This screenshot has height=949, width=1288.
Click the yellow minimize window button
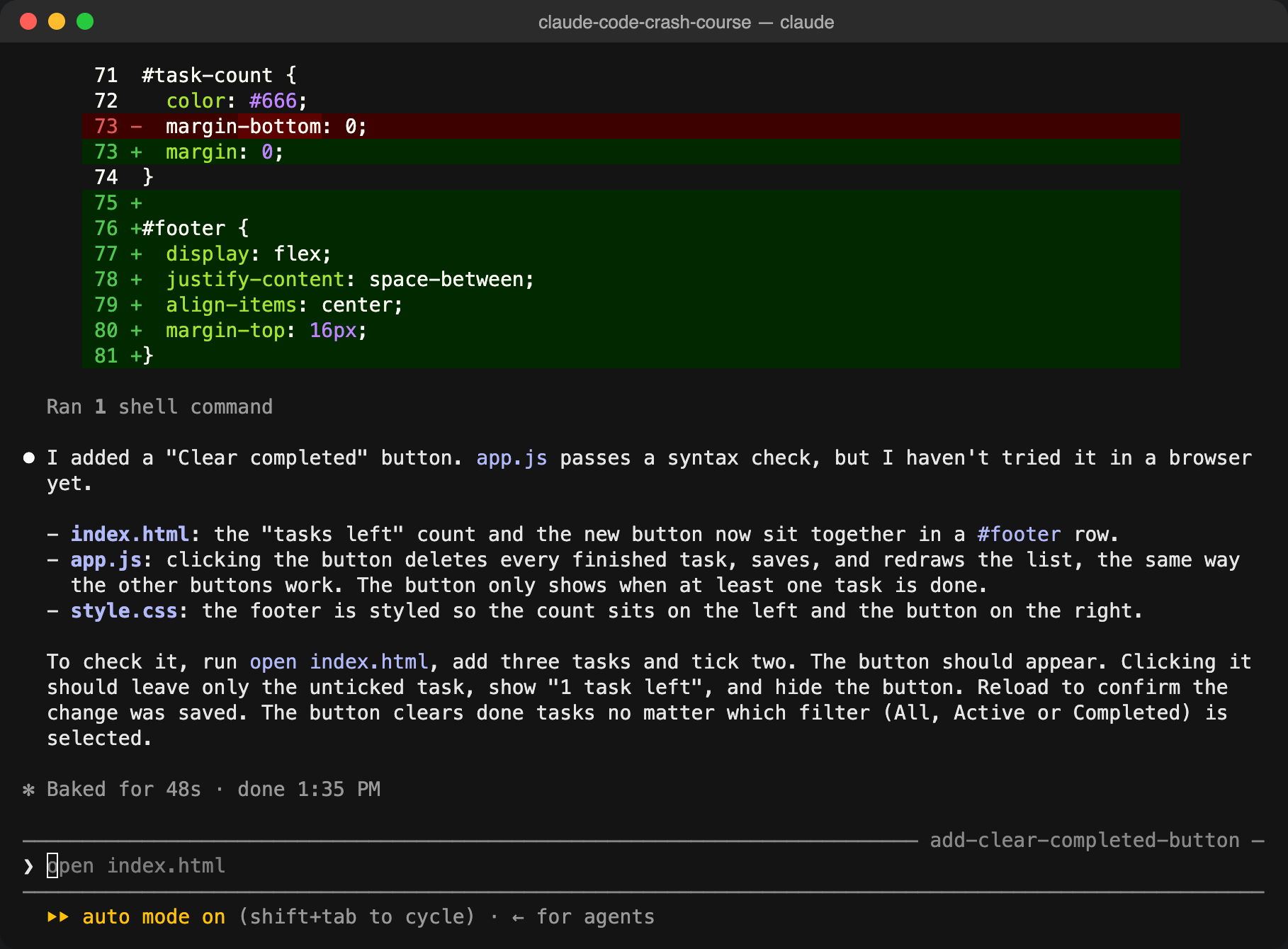point(57,21)
